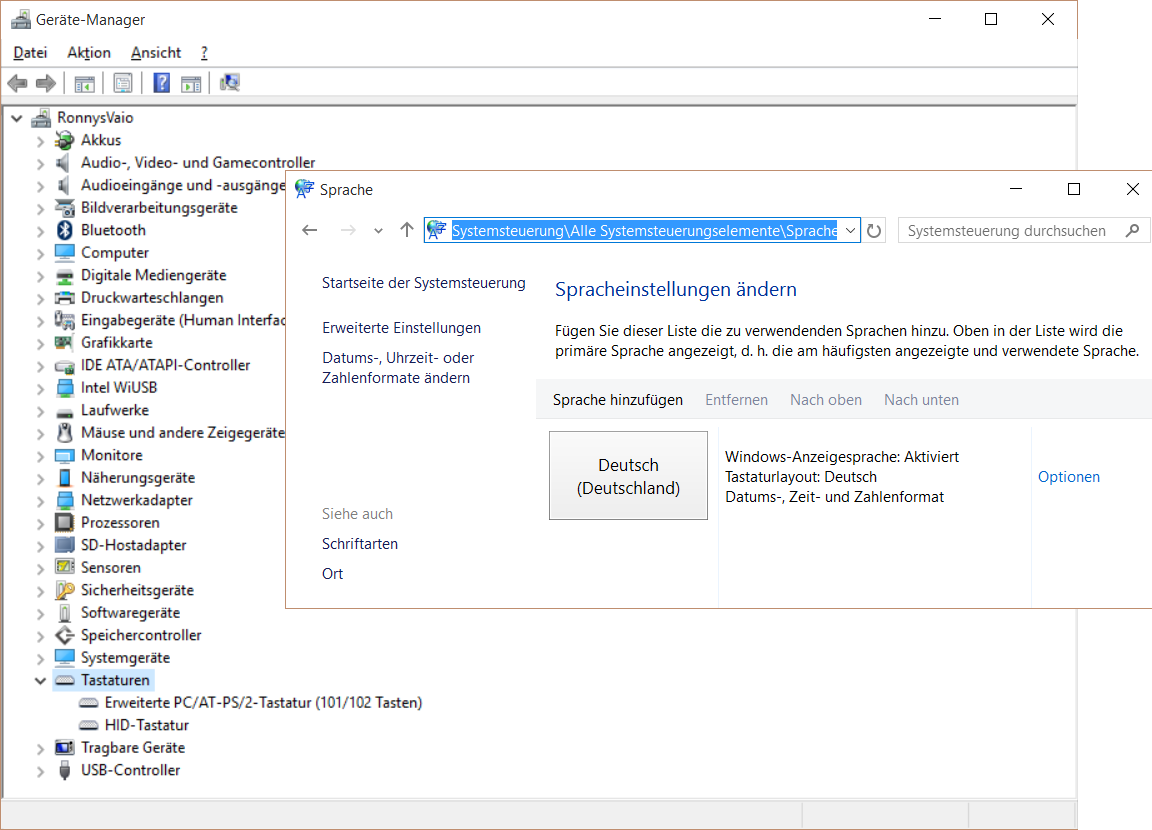This screenshot has height=830, width=1152.
Task: Click the back arrow in Geräte-Manager toolbar
Action: pyautogui.click(x=17, y=83)
